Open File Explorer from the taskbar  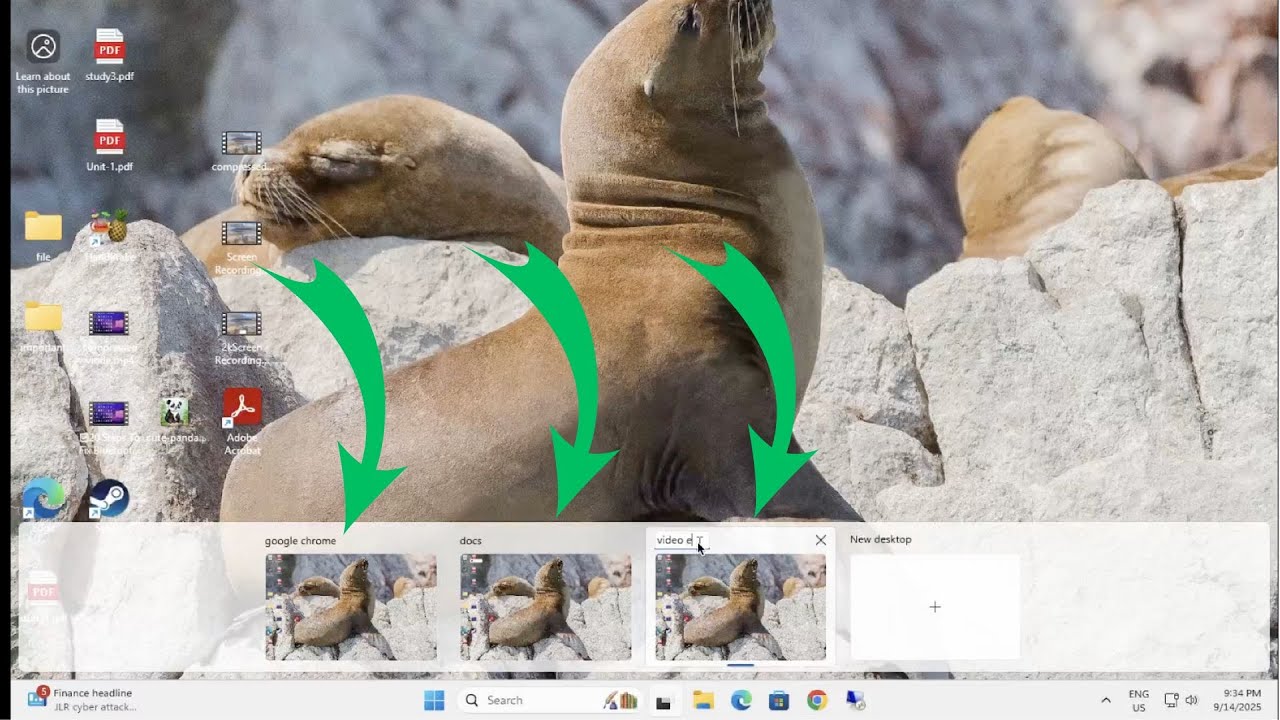(x=703, y=701)
